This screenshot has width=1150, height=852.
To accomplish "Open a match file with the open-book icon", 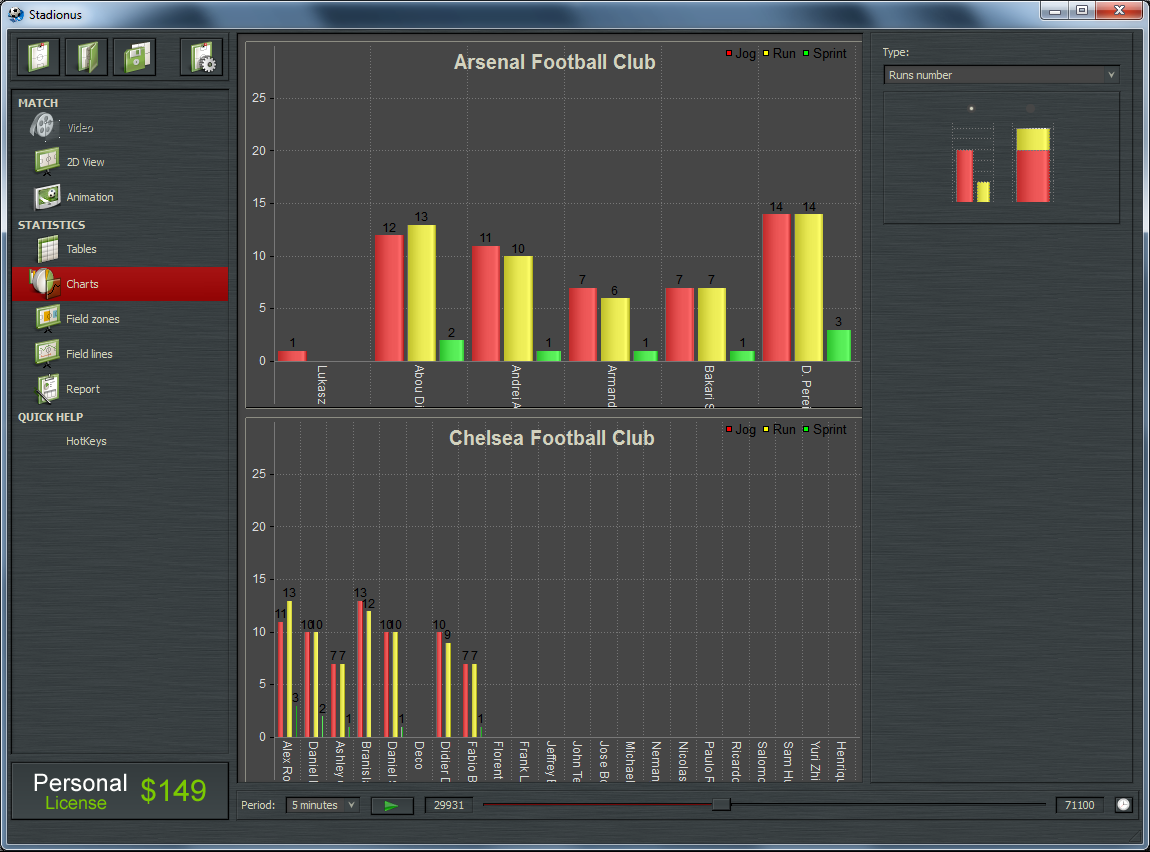I will pos(87,56).
